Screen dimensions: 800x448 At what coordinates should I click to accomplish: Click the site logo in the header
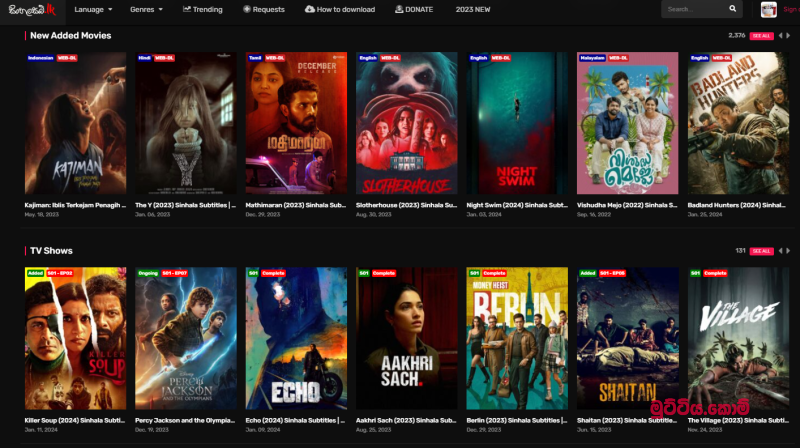pyautogui.click(x=33, y=9)
